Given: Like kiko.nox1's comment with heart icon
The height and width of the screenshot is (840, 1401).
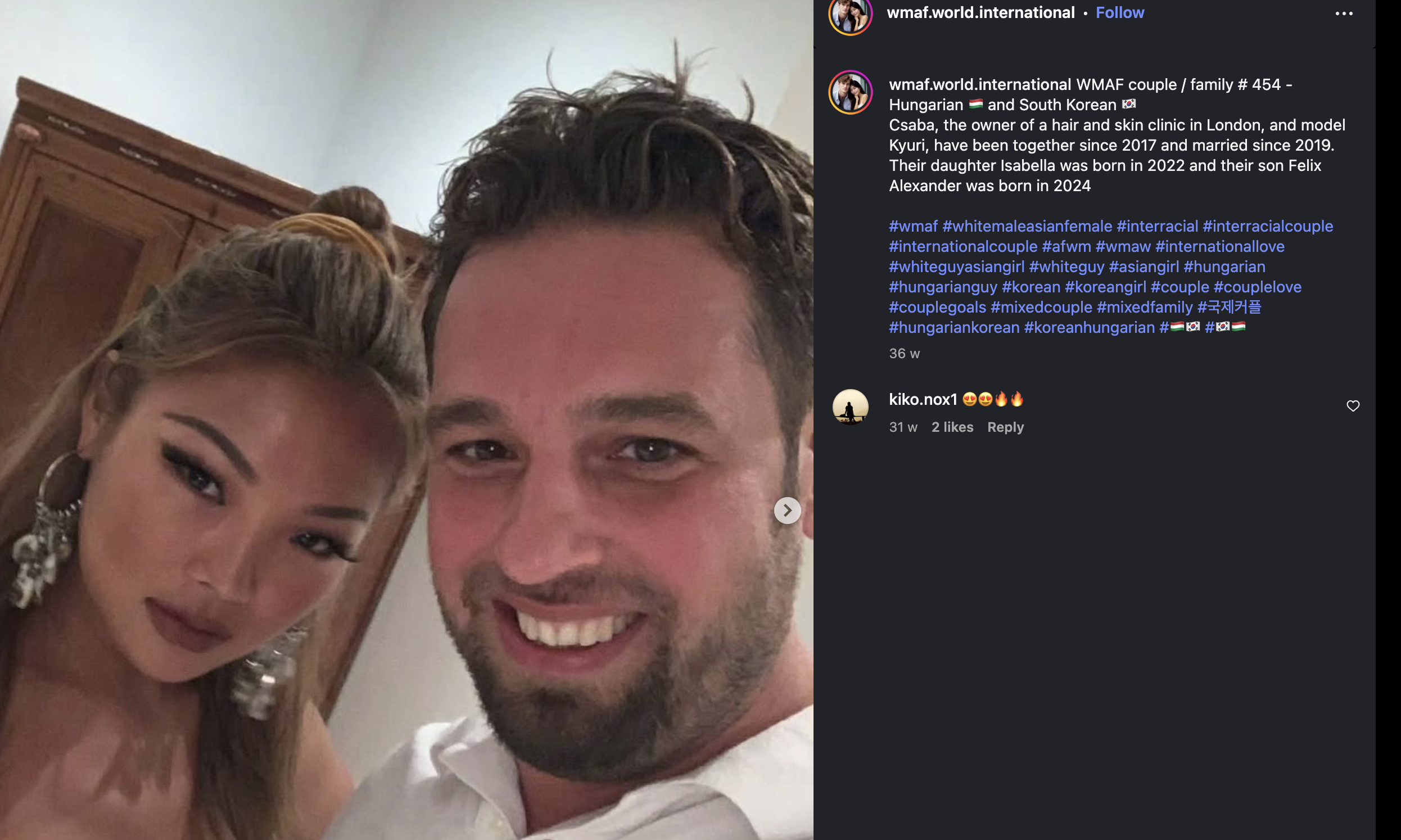Looking at the screenshot, I should point(1352,406).
